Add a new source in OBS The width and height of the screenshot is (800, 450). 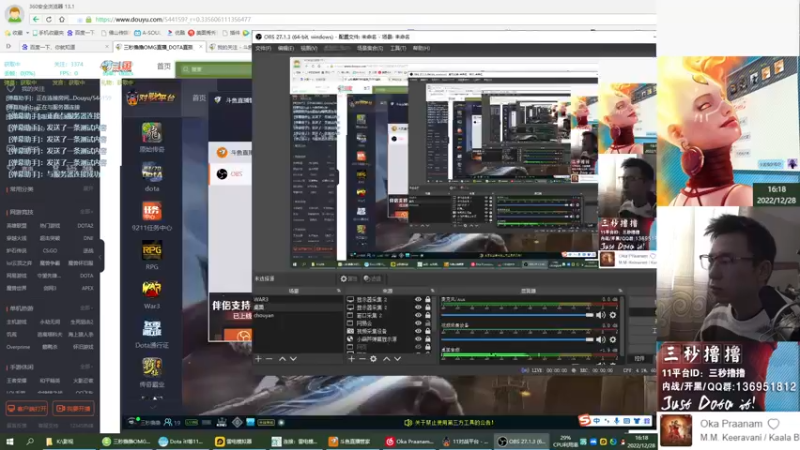pos(351,359)
